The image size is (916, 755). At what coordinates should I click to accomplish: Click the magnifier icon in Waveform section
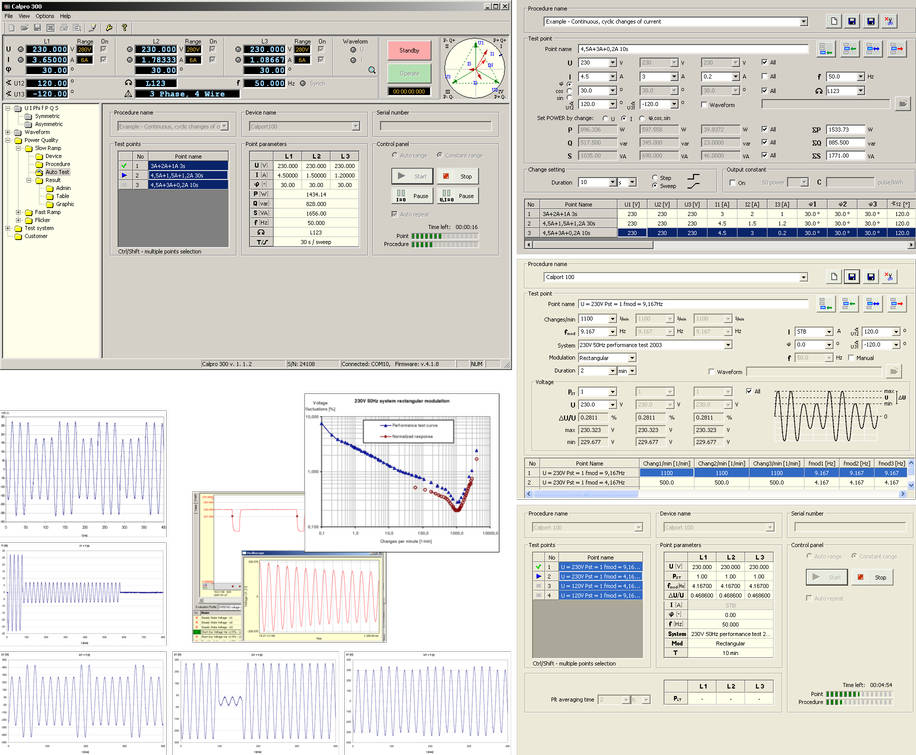(372, 70)
